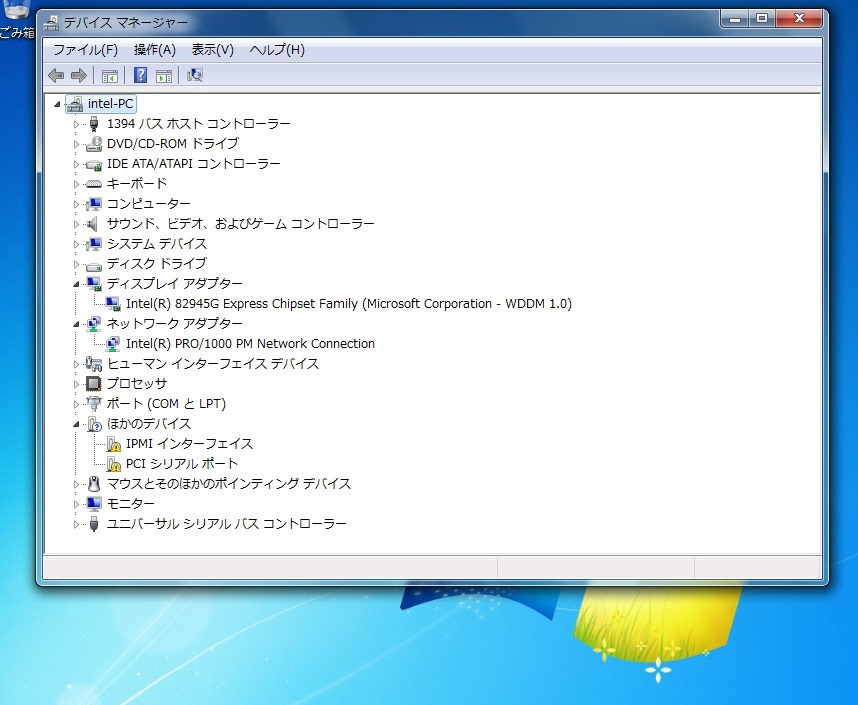
Task: Open the 操作(A) menu
Action: (155, 50)
